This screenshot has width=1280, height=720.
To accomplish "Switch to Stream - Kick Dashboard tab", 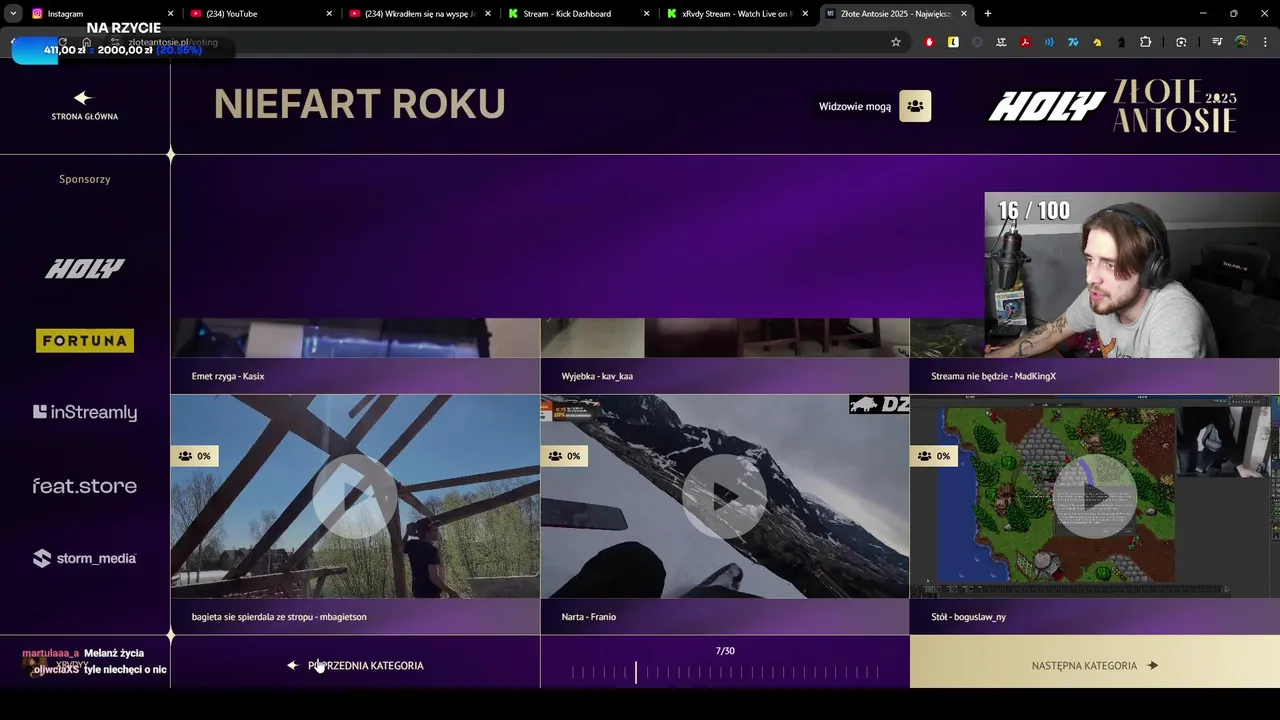I will pyautogui.click(x=577, y=14).
